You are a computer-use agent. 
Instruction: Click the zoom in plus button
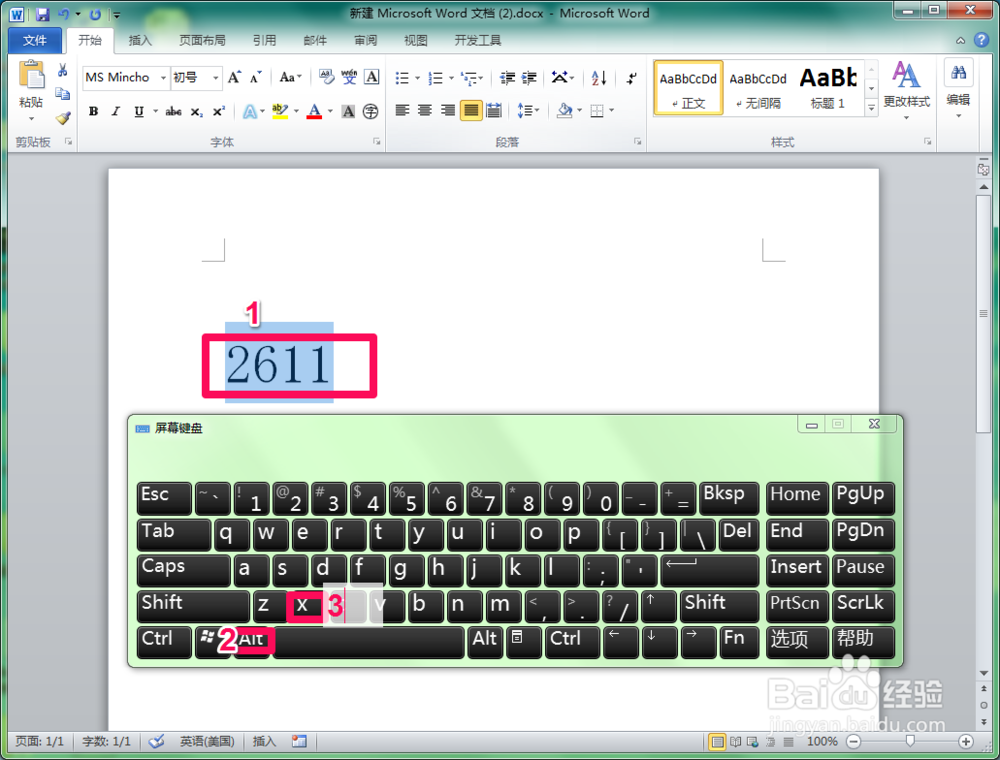(966, 741)
